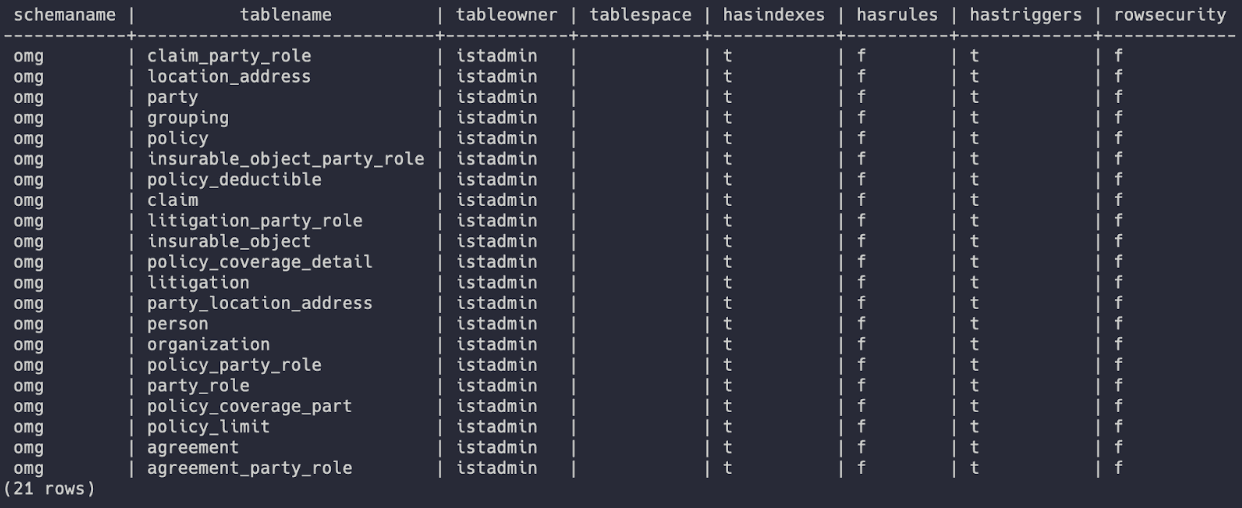Click the policy_coverage_part table name
The width and height of the screenshot is (1242, 508).
[x=249, y=406]
